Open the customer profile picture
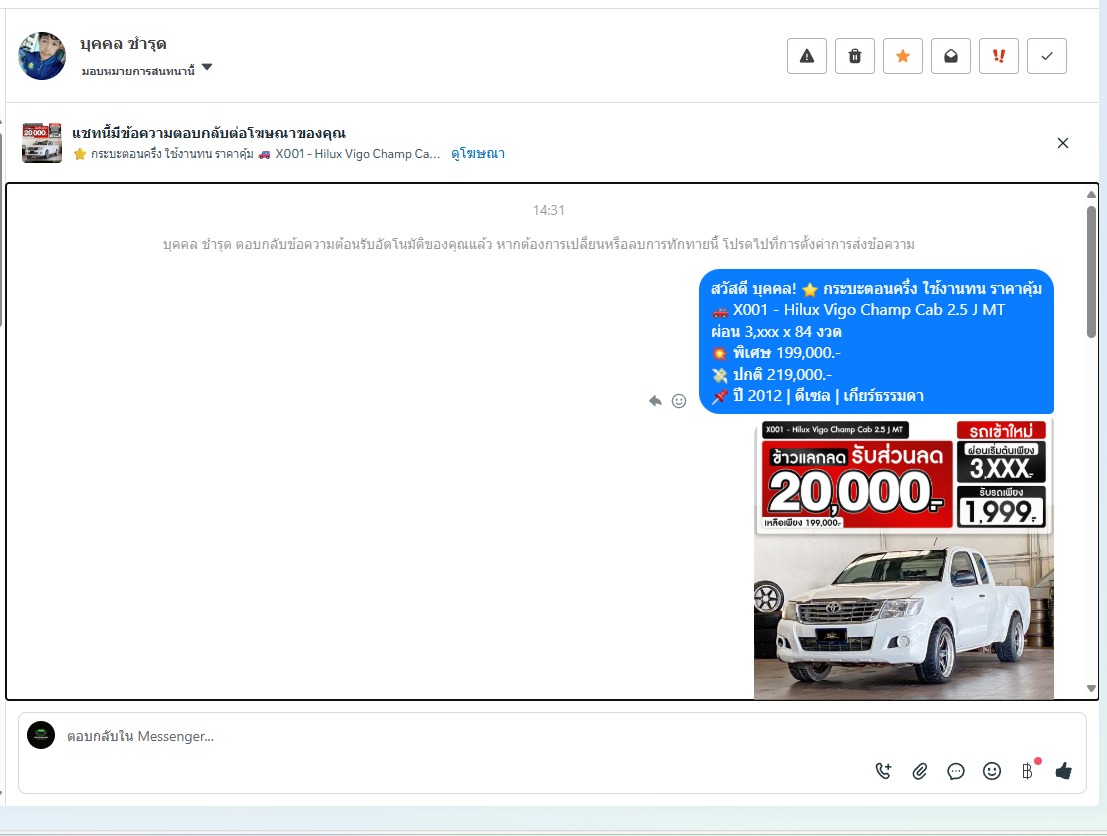This screenshot has height=836, width=1107. coord(42,56)
